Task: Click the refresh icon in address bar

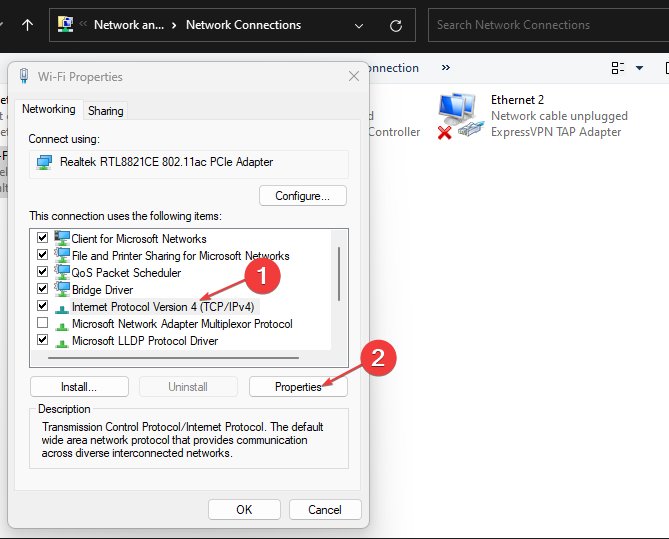Action: pos(396,26)
